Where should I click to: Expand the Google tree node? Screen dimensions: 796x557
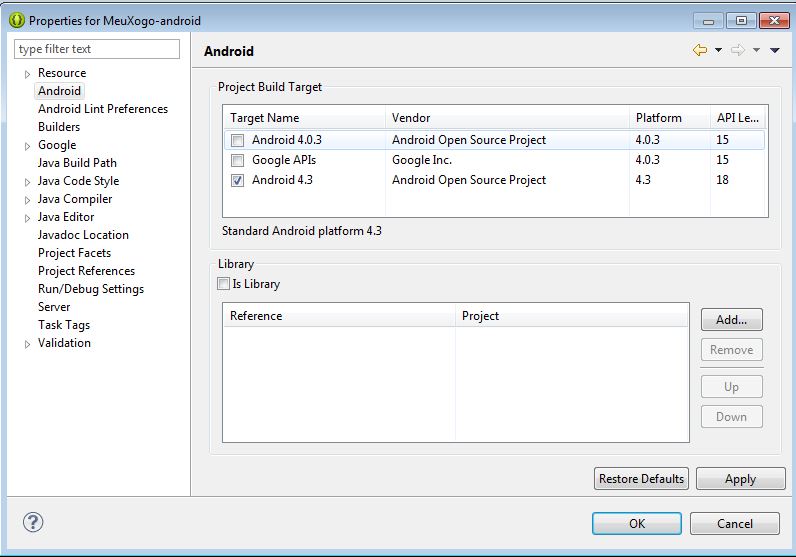point(27,146)
